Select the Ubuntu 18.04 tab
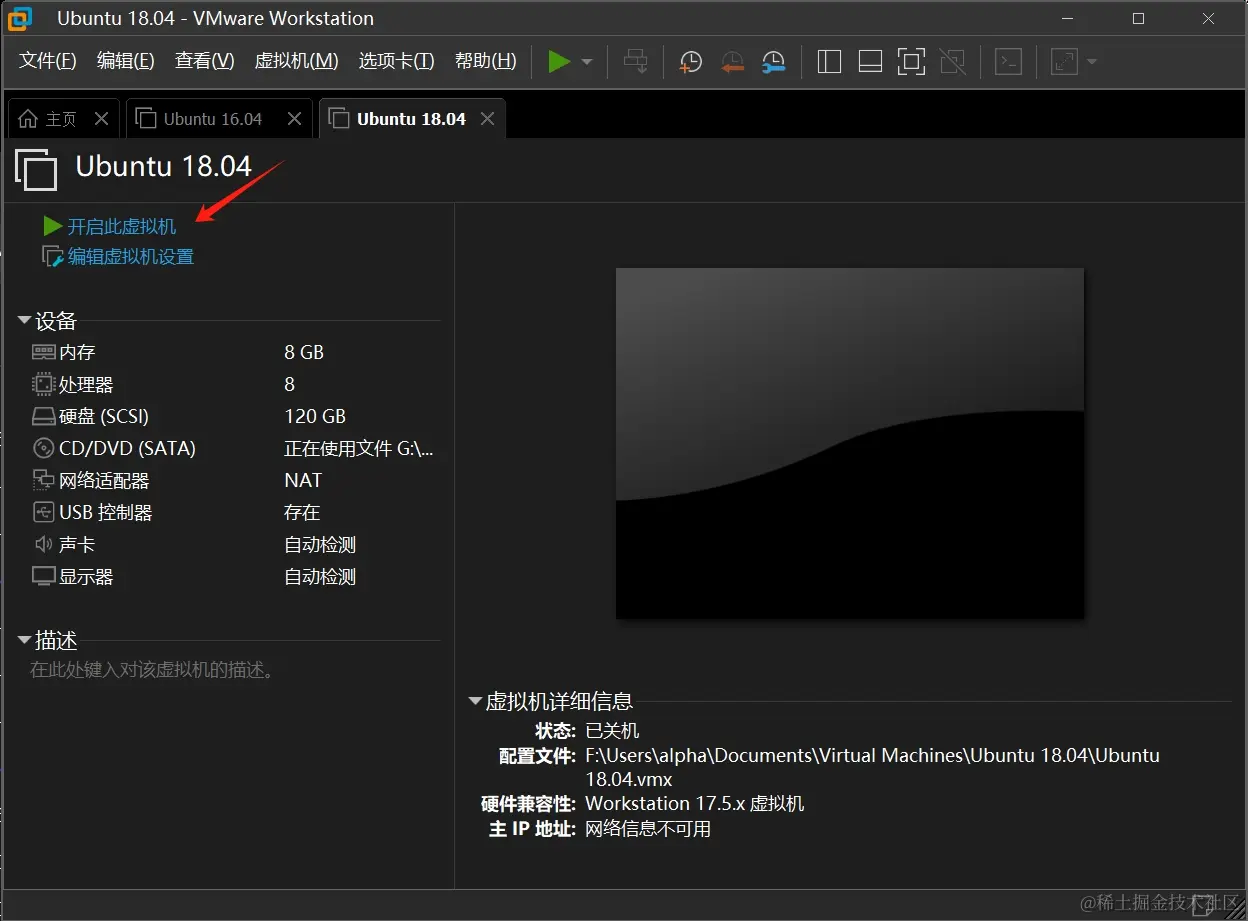The image size is (1248, 921). (x=411, y=119)
